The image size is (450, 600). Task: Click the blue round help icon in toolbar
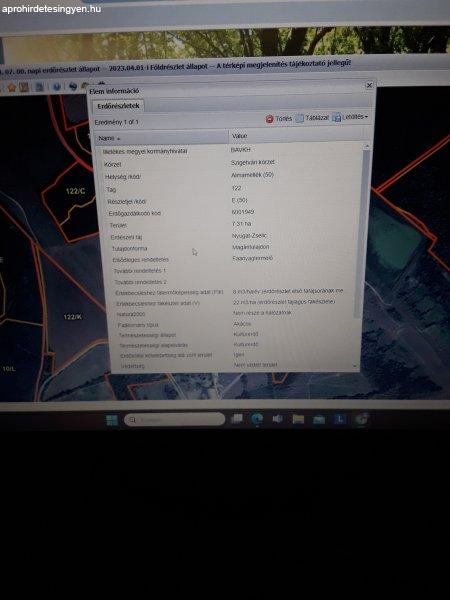click(x=57, y=87)
